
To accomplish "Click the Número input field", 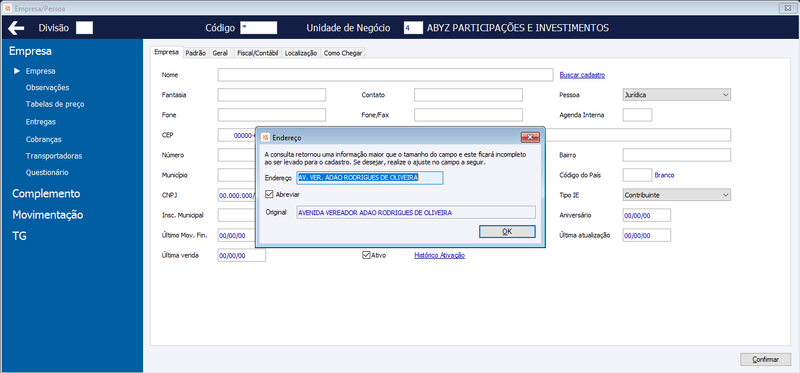I will pyautogui.click(x=237, y=155).
